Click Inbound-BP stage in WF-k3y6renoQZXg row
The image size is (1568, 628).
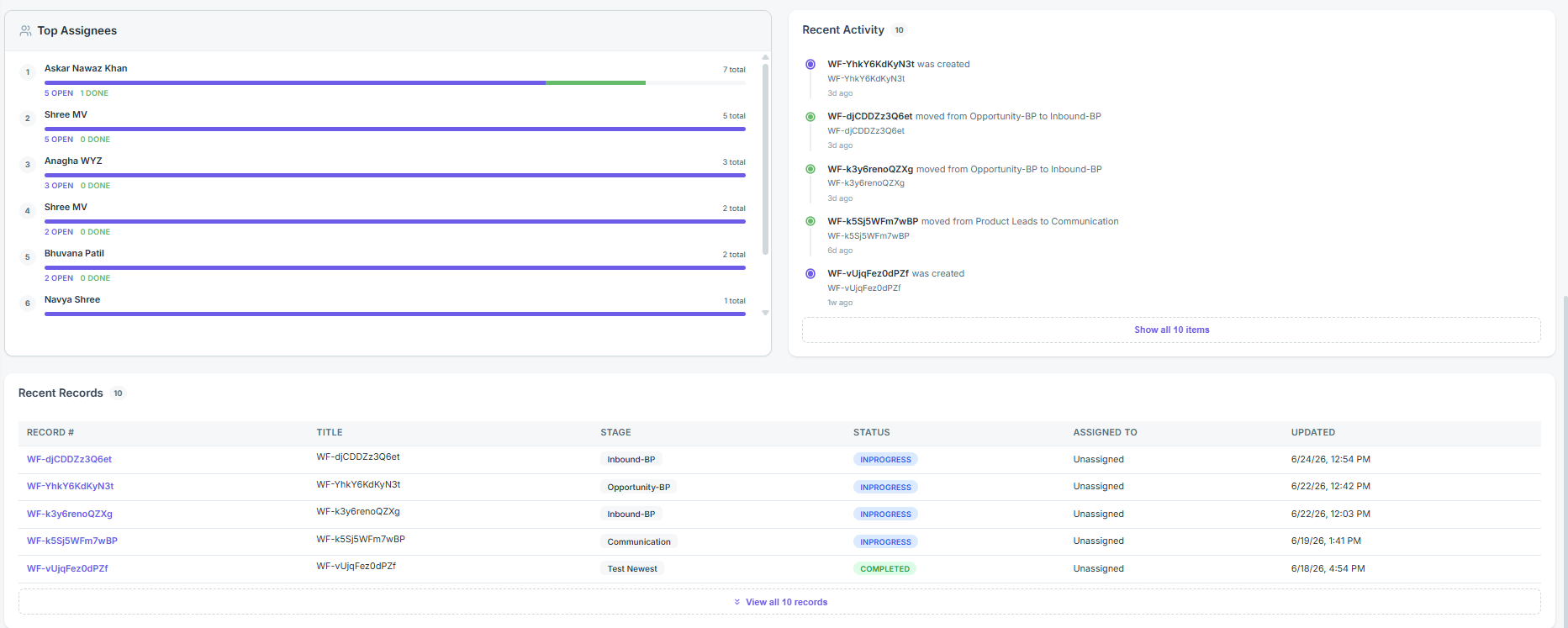click(x=631, y=515)
